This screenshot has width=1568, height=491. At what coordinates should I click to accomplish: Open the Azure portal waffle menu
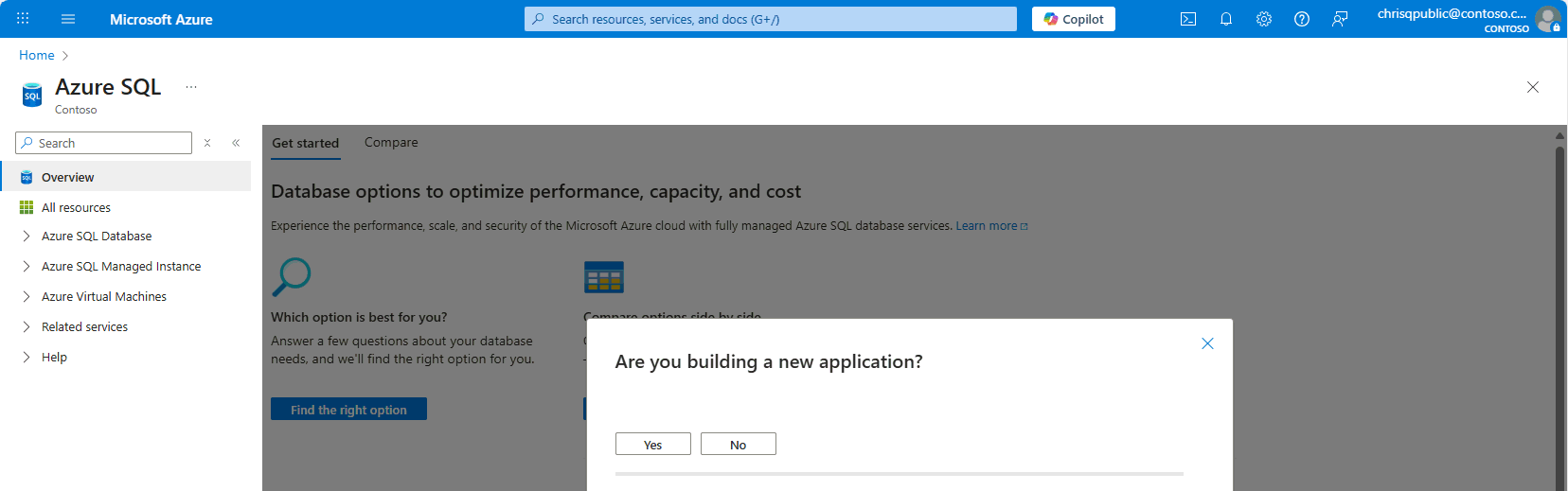coord(23,19)
